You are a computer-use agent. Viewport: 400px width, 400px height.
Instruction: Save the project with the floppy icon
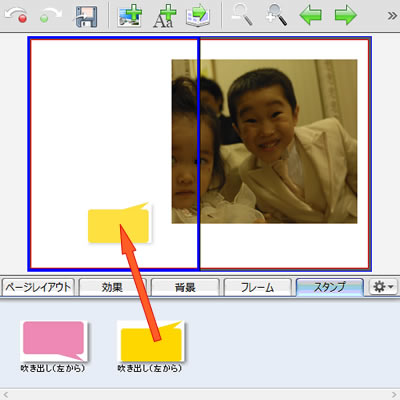[86, 17]
